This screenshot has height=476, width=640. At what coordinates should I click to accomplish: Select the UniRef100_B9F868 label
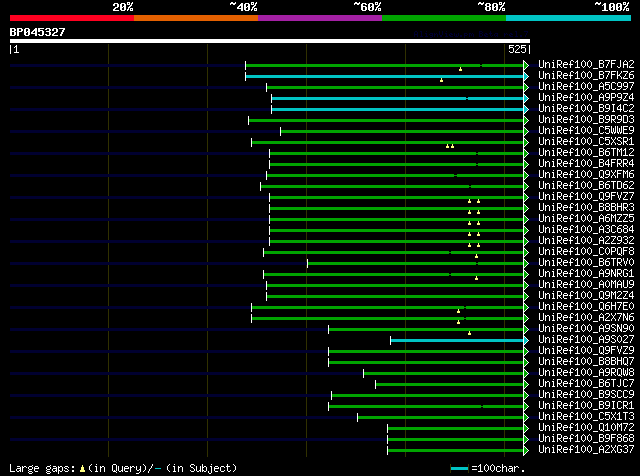point(586,439)
